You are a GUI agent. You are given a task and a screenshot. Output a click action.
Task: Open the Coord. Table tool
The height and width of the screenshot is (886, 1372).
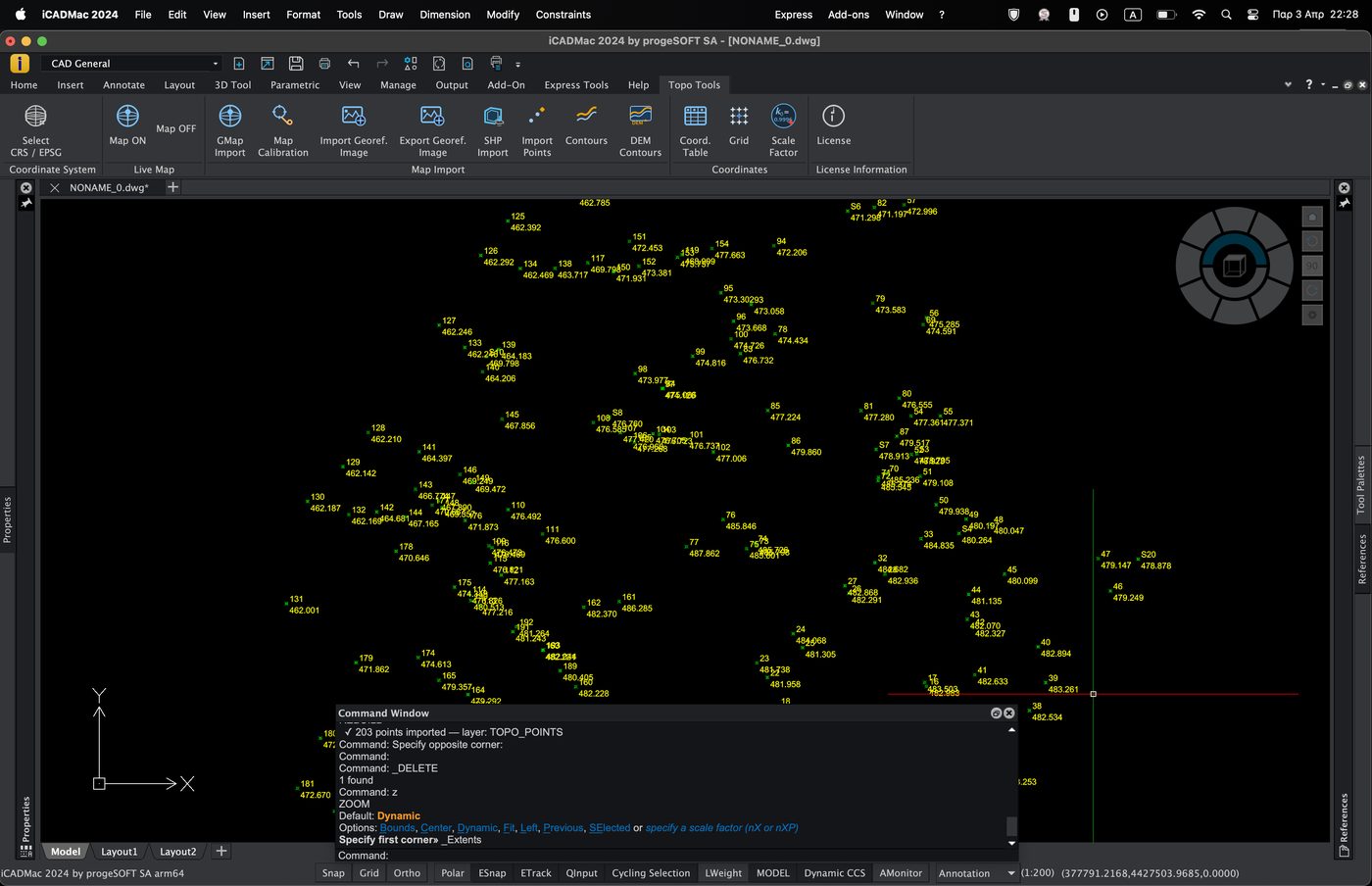click(695, 129)
